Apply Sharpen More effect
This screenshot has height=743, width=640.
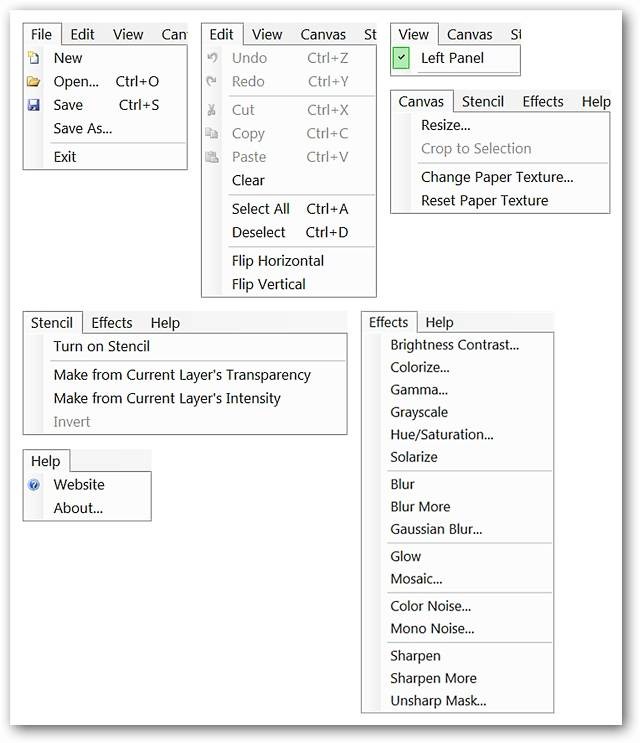tap(433, 679)
